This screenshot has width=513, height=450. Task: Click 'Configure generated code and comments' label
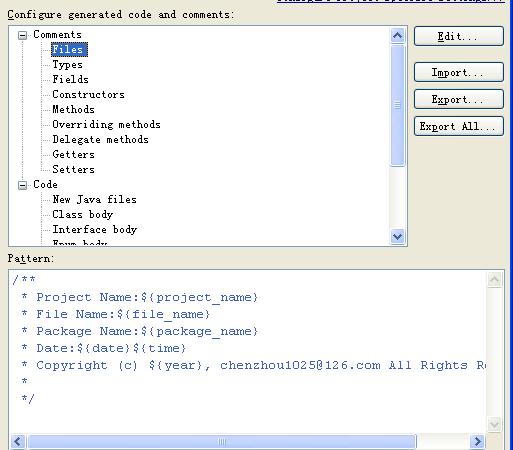tap(121, 15)
